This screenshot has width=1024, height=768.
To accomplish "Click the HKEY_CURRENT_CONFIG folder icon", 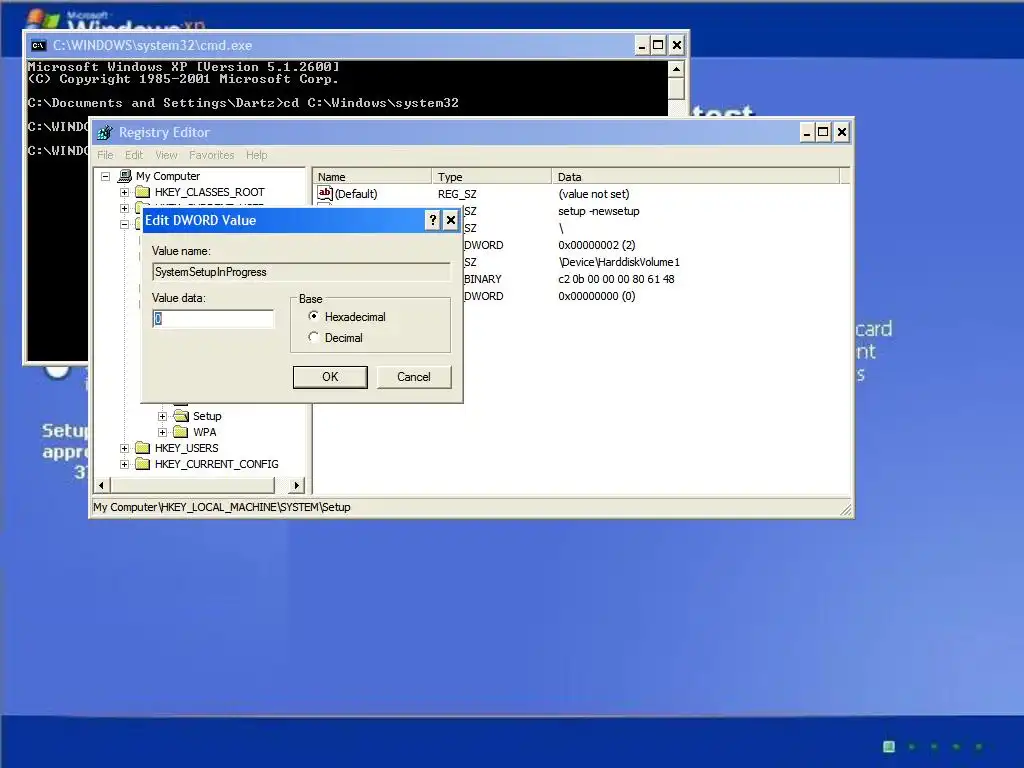I will point(142,464).
